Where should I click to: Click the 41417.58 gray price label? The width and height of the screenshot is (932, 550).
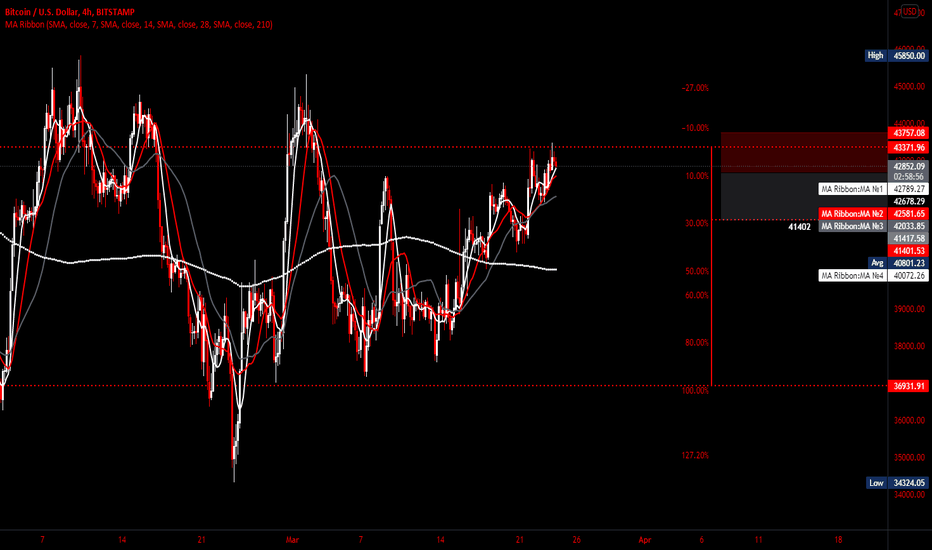(x=908, y=238)
